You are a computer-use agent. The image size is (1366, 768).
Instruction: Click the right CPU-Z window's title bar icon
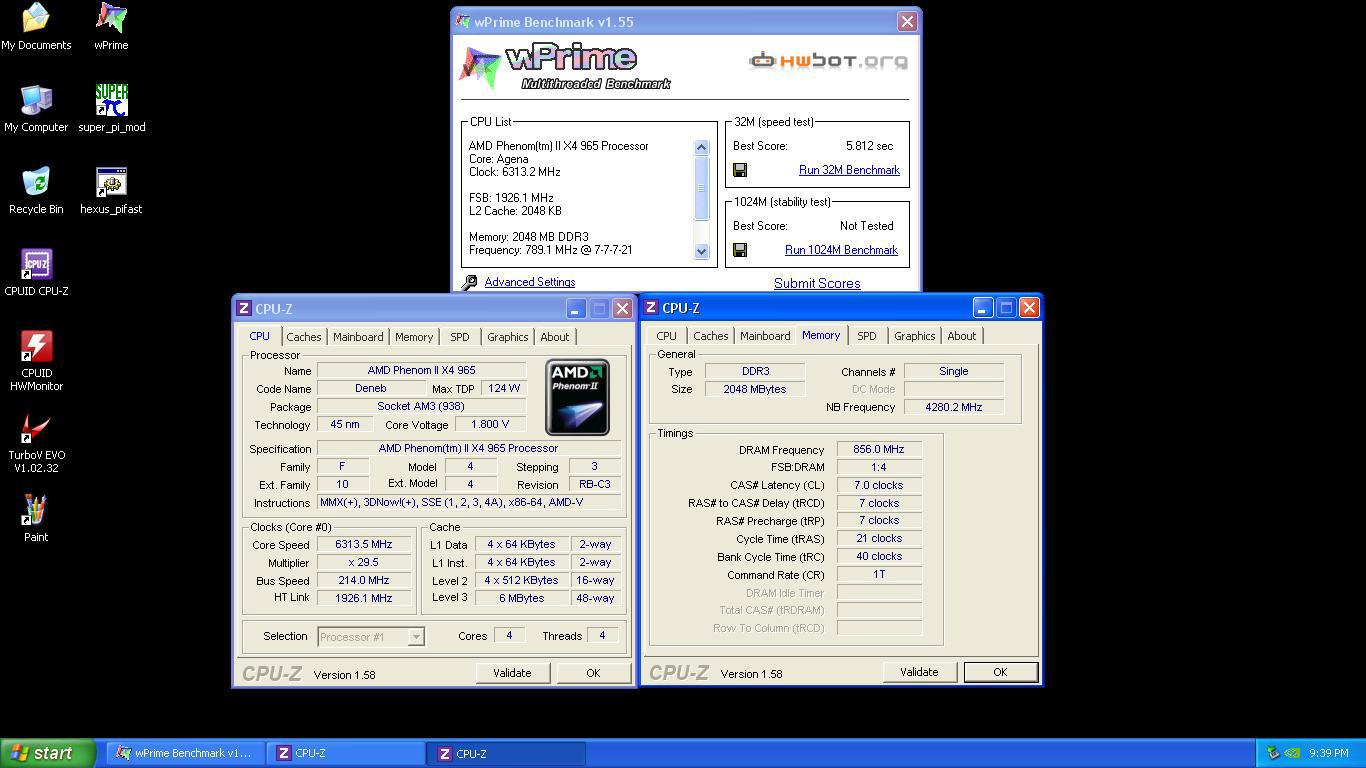click(651, 308)
